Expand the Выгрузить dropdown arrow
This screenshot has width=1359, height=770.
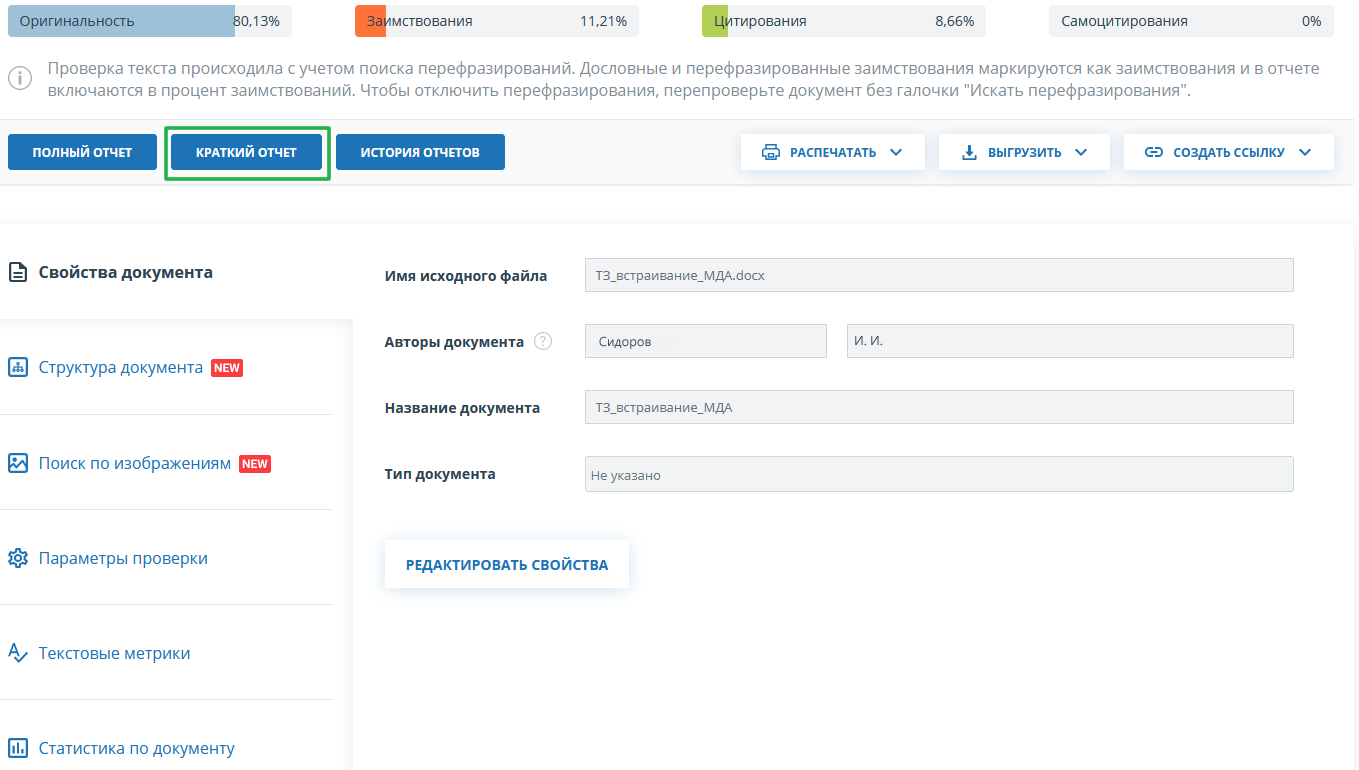point(1080,152)
